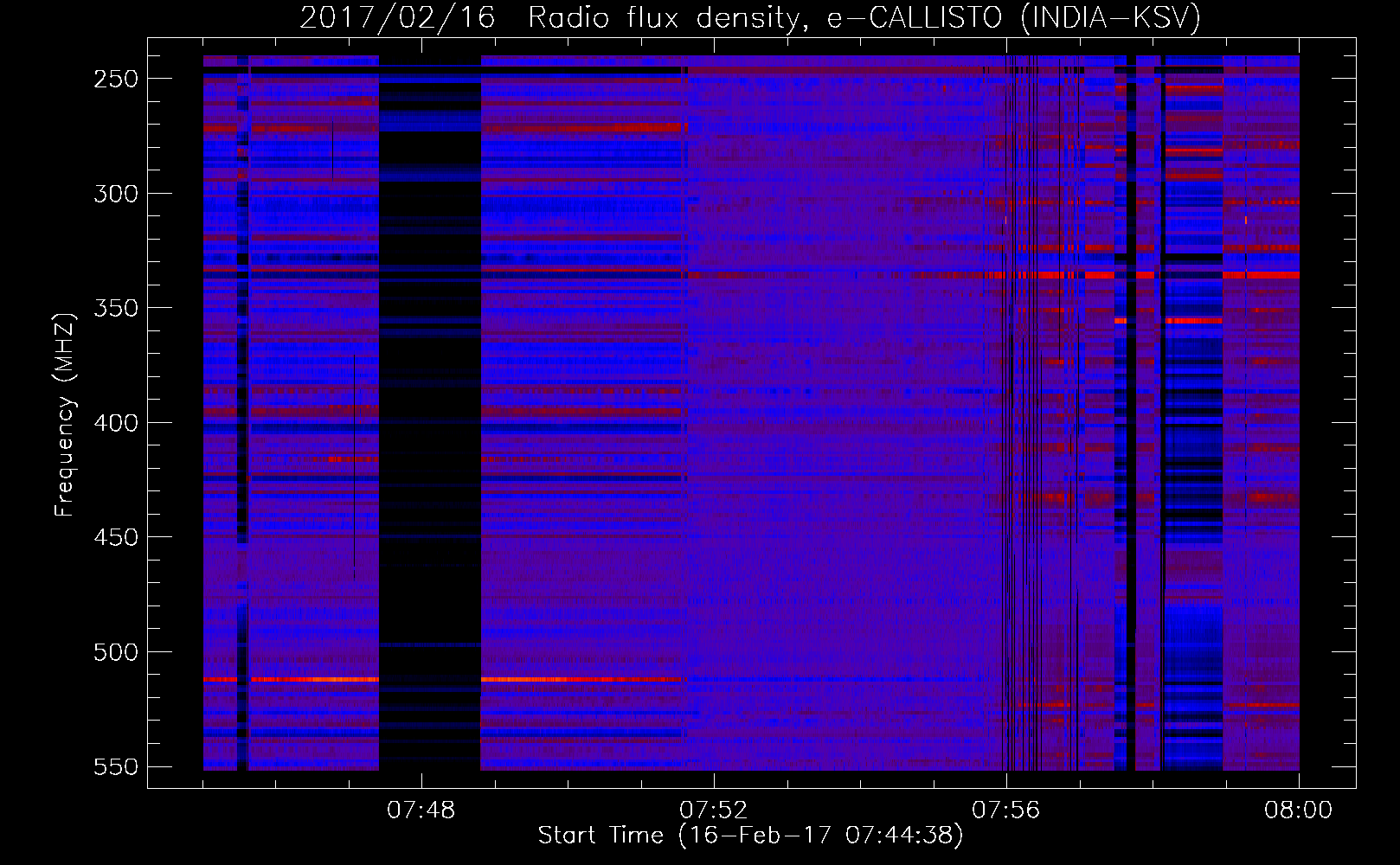
Task: Click the '07:52' time tick label
Action: coord(713,811)
